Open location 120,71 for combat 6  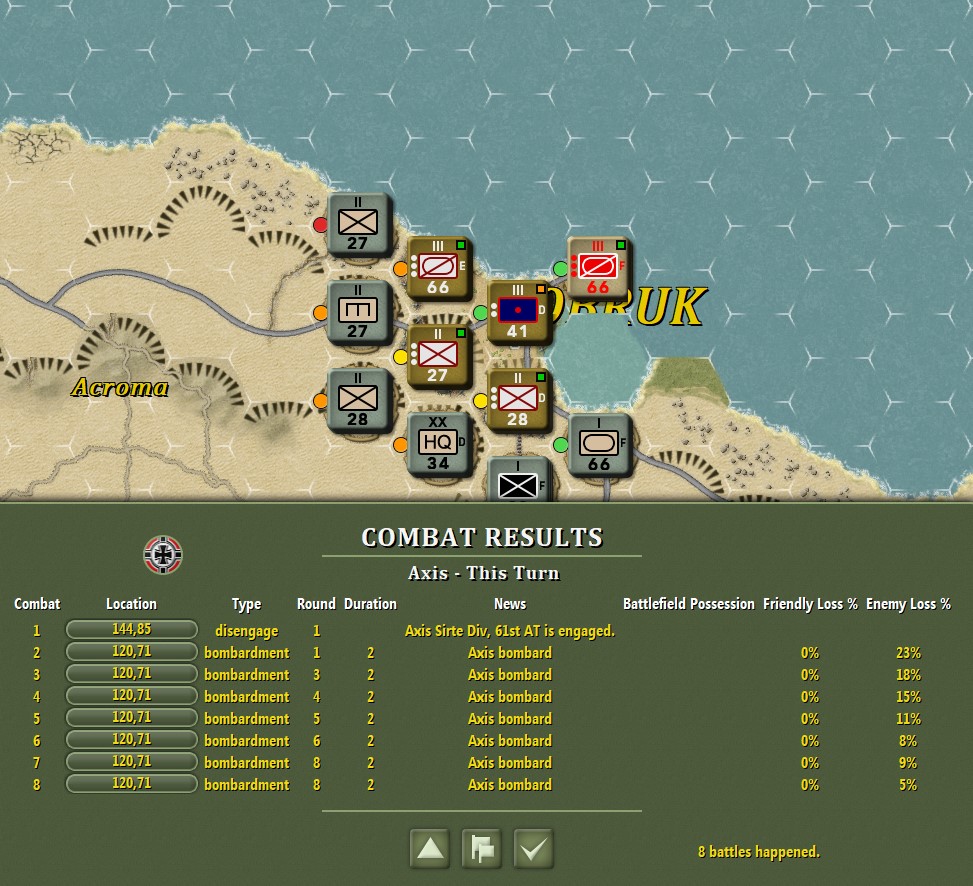tap(132, 740)
